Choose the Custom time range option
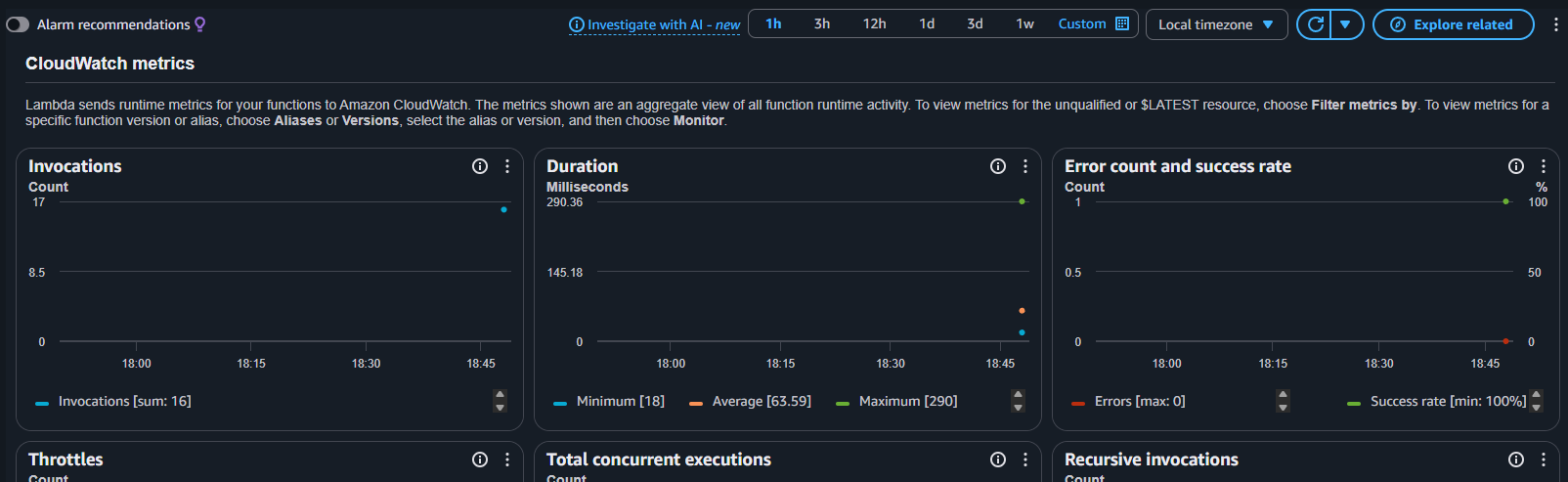The height and width of the screenshot is (482, 1568). pos(1082,23)
